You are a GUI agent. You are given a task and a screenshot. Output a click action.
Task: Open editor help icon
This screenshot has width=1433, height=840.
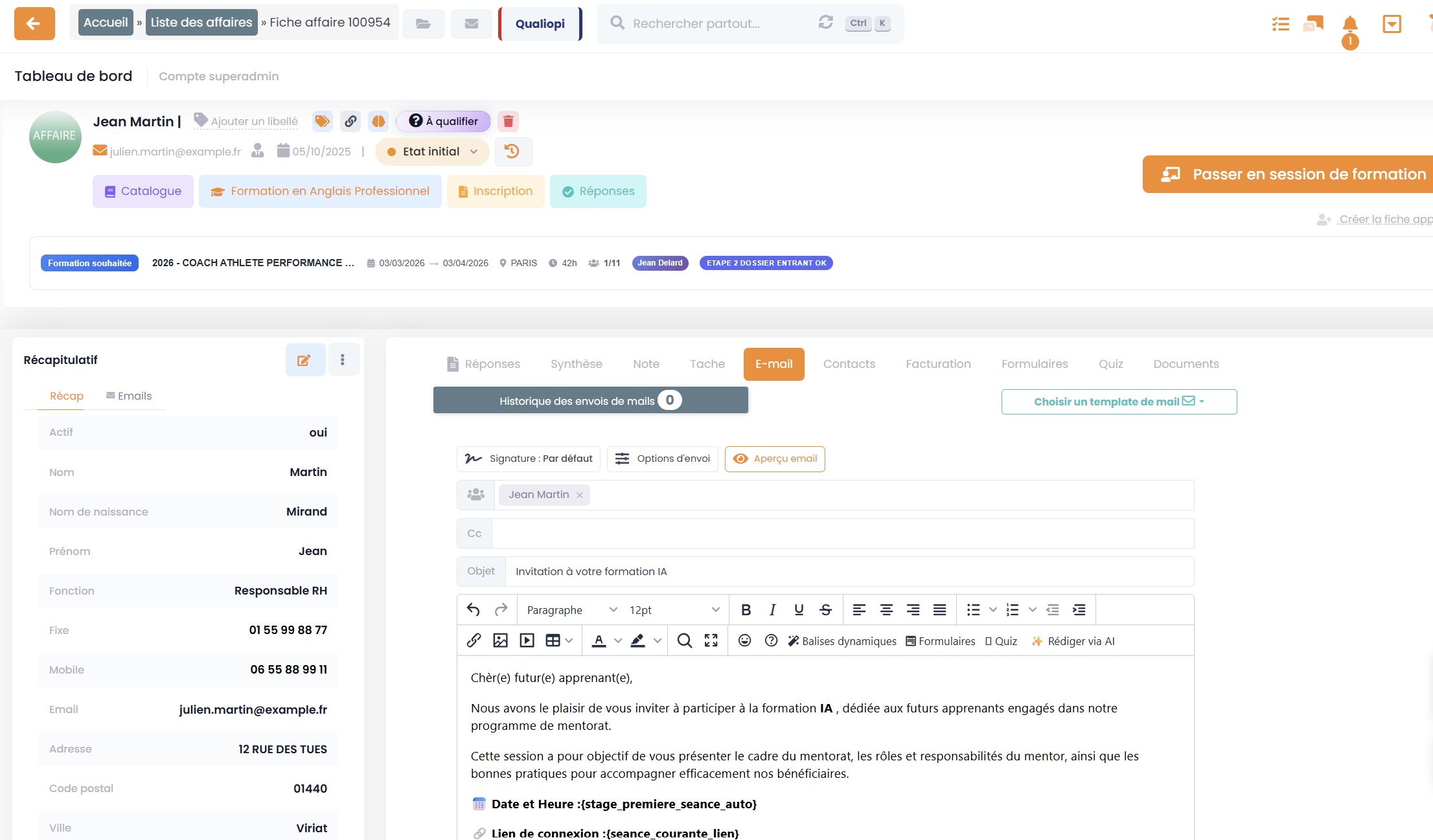(771, 641)
